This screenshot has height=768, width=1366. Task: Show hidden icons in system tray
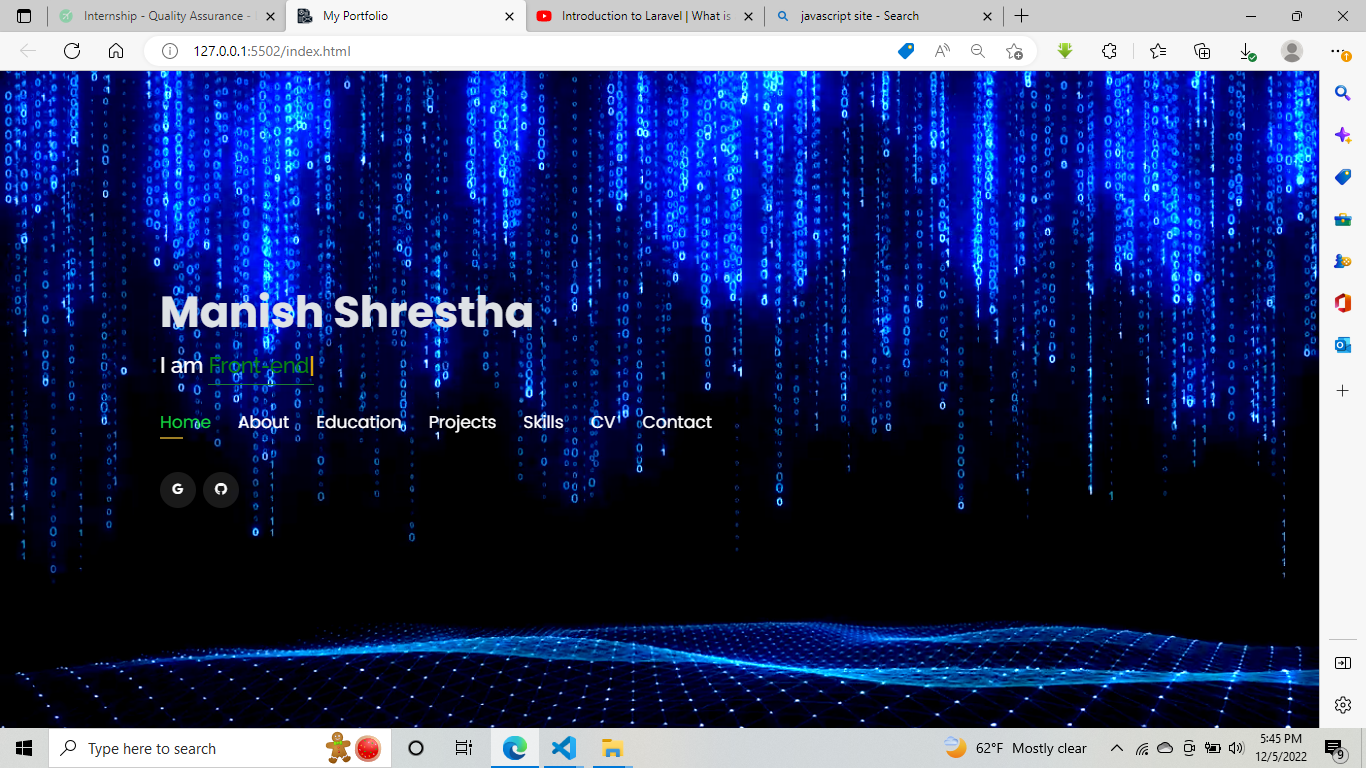(1117, 747)
